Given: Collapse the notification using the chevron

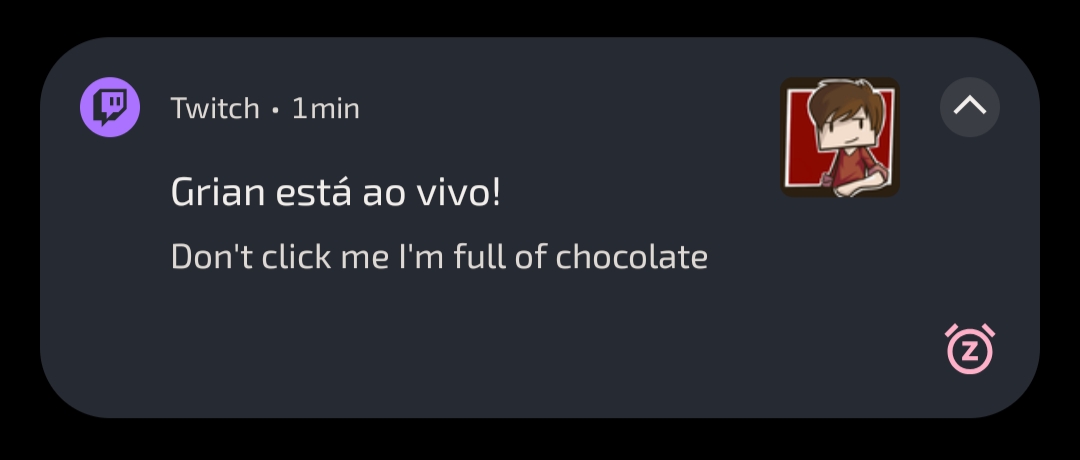Looking at the screenshot, I should pyautogui.click(x=969, y=107).
